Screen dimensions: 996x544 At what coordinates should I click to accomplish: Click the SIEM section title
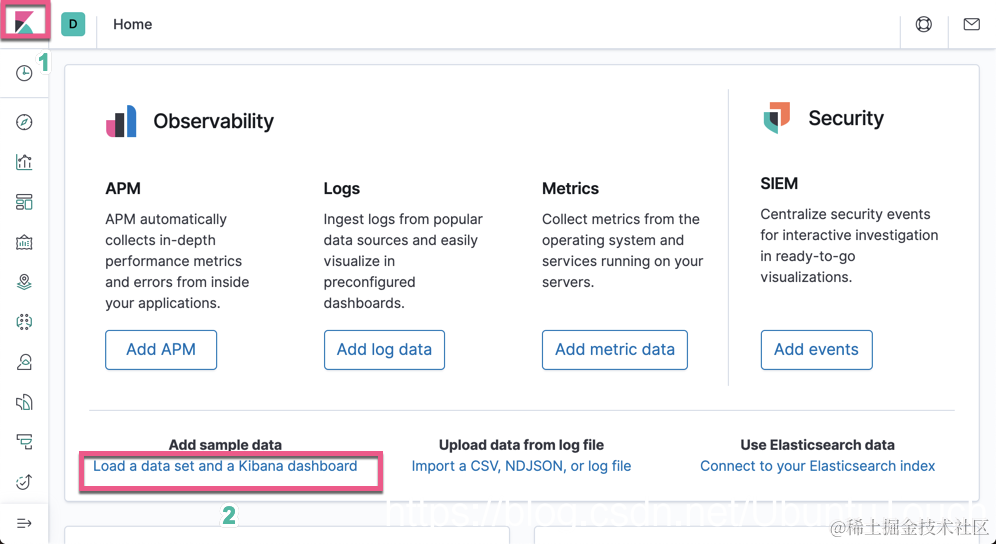point(779,183)
